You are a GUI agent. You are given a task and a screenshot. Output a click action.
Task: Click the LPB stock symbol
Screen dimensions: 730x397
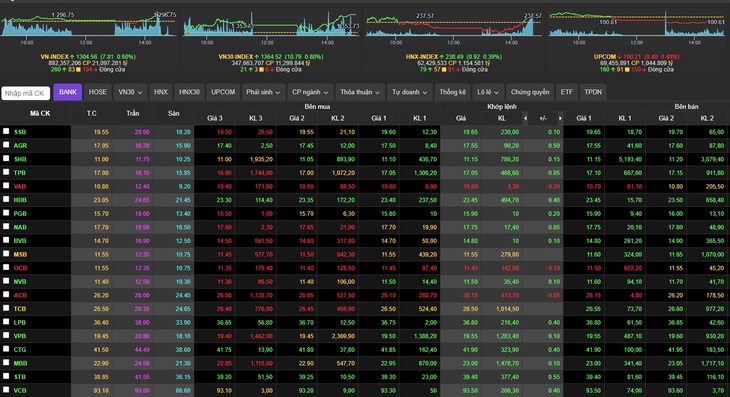tap(20, 322)
